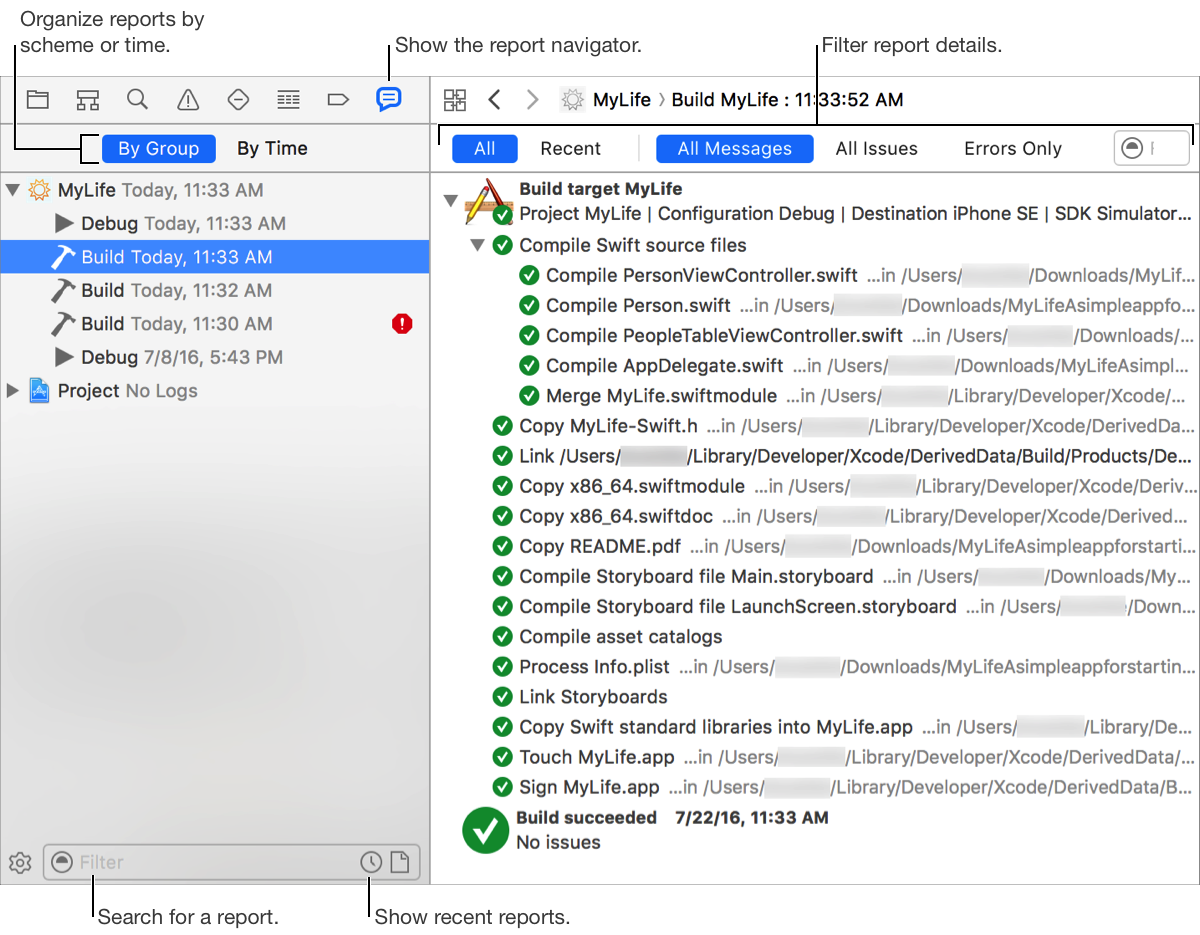1200x935 pixels.
Task: Show the issue navigator warning icon
Action: coord(188,99)
